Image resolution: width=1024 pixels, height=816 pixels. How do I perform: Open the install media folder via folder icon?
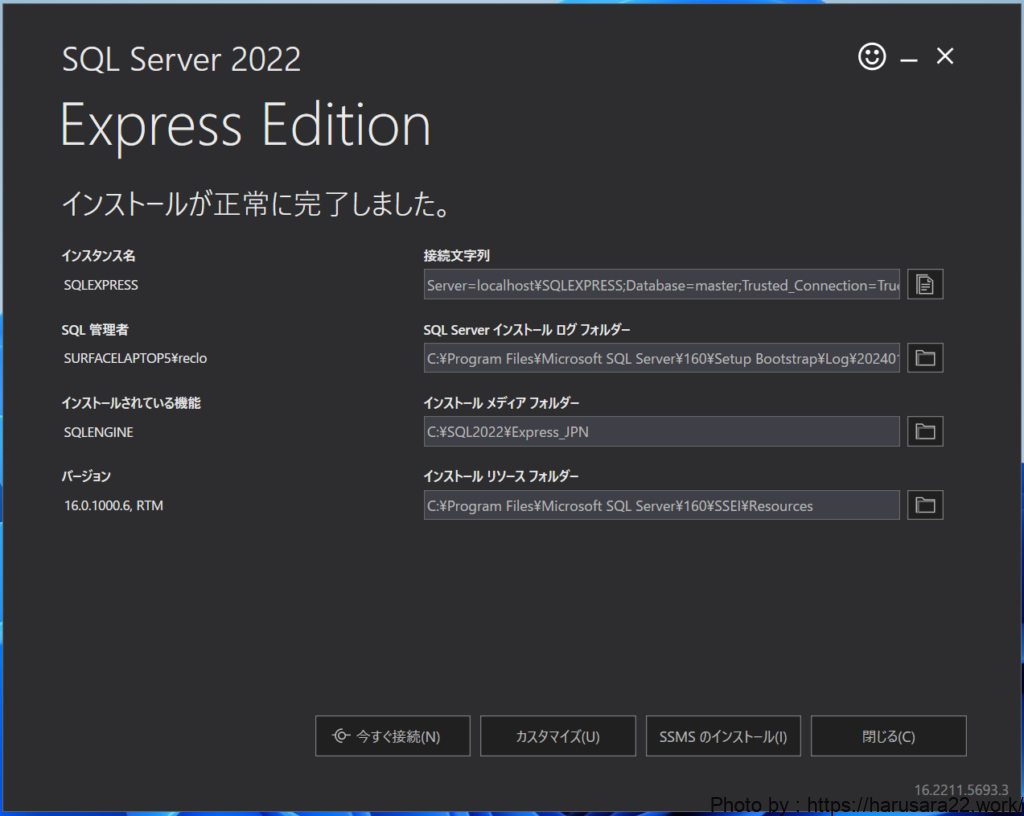[925, 432]
